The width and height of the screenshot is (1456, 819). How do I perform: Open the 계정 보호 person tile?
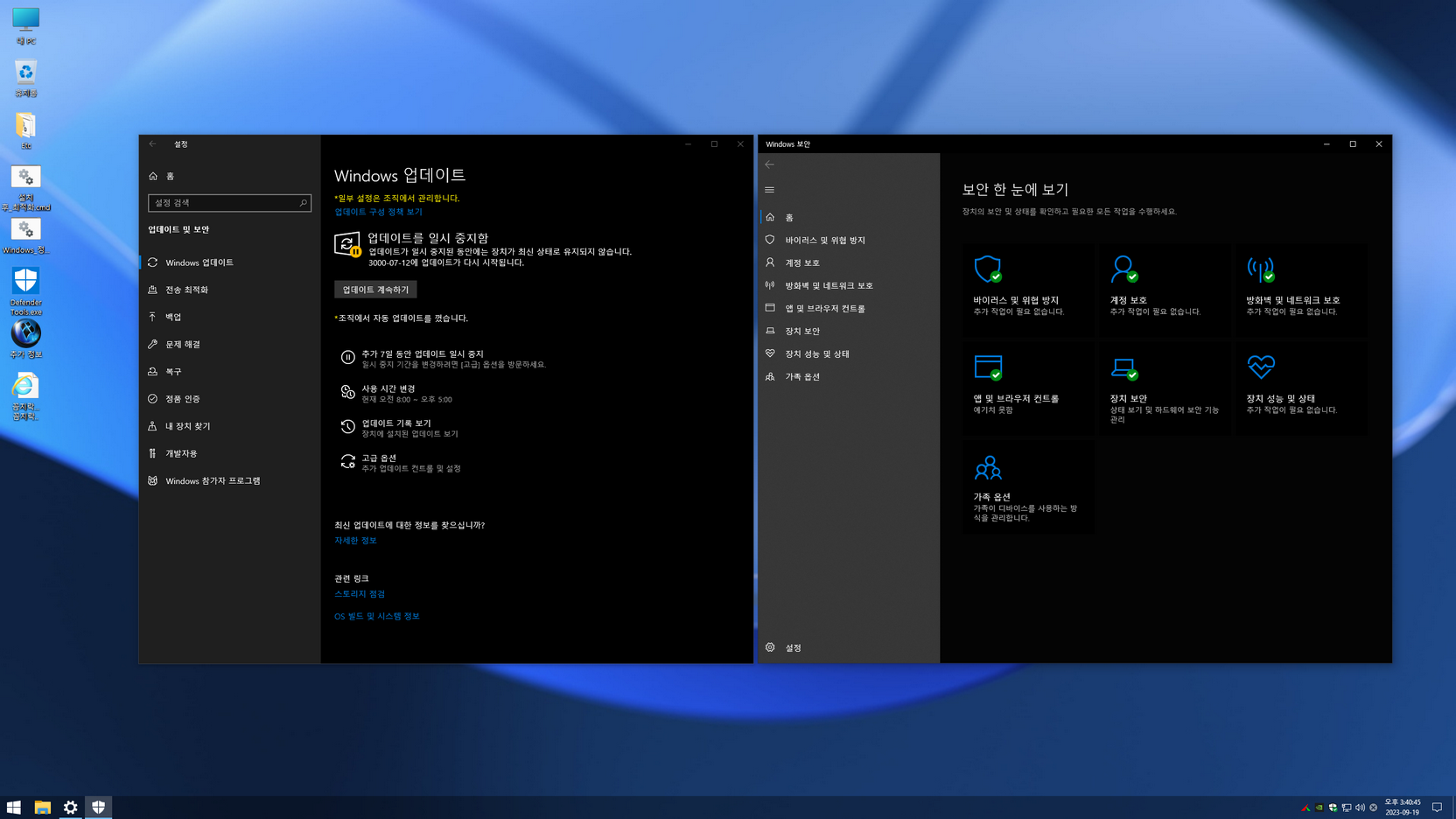(x=1165, y=290)
